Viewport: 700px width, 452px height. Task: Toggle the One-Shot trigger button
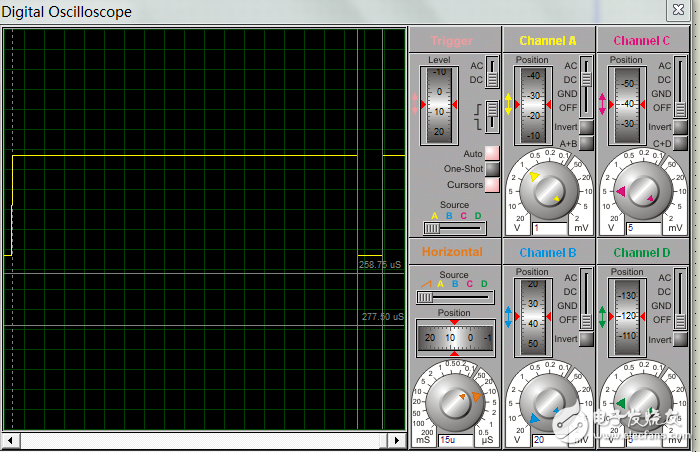point(492,169)
